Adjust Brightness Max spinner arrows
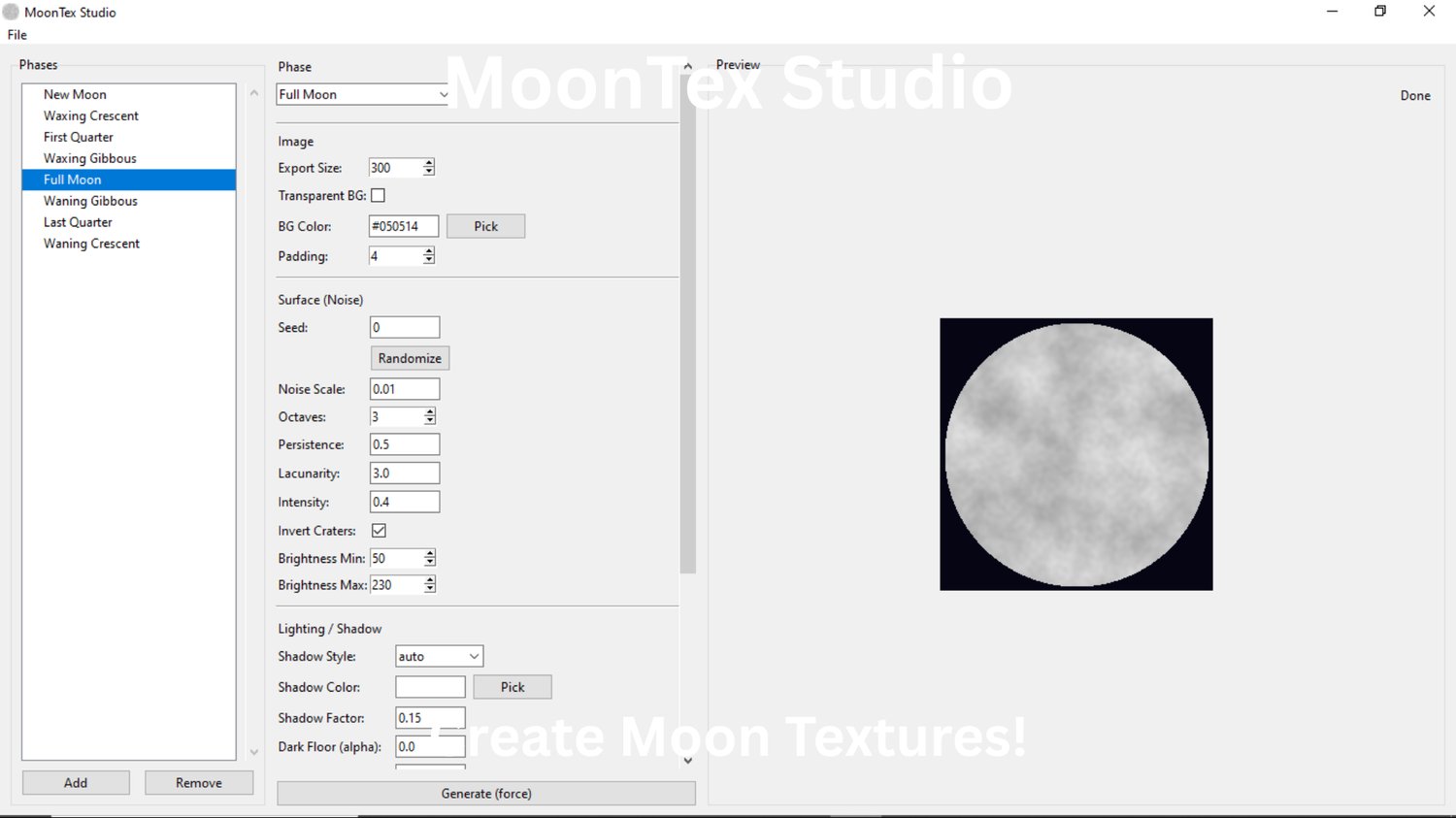 tap(430, 585)
